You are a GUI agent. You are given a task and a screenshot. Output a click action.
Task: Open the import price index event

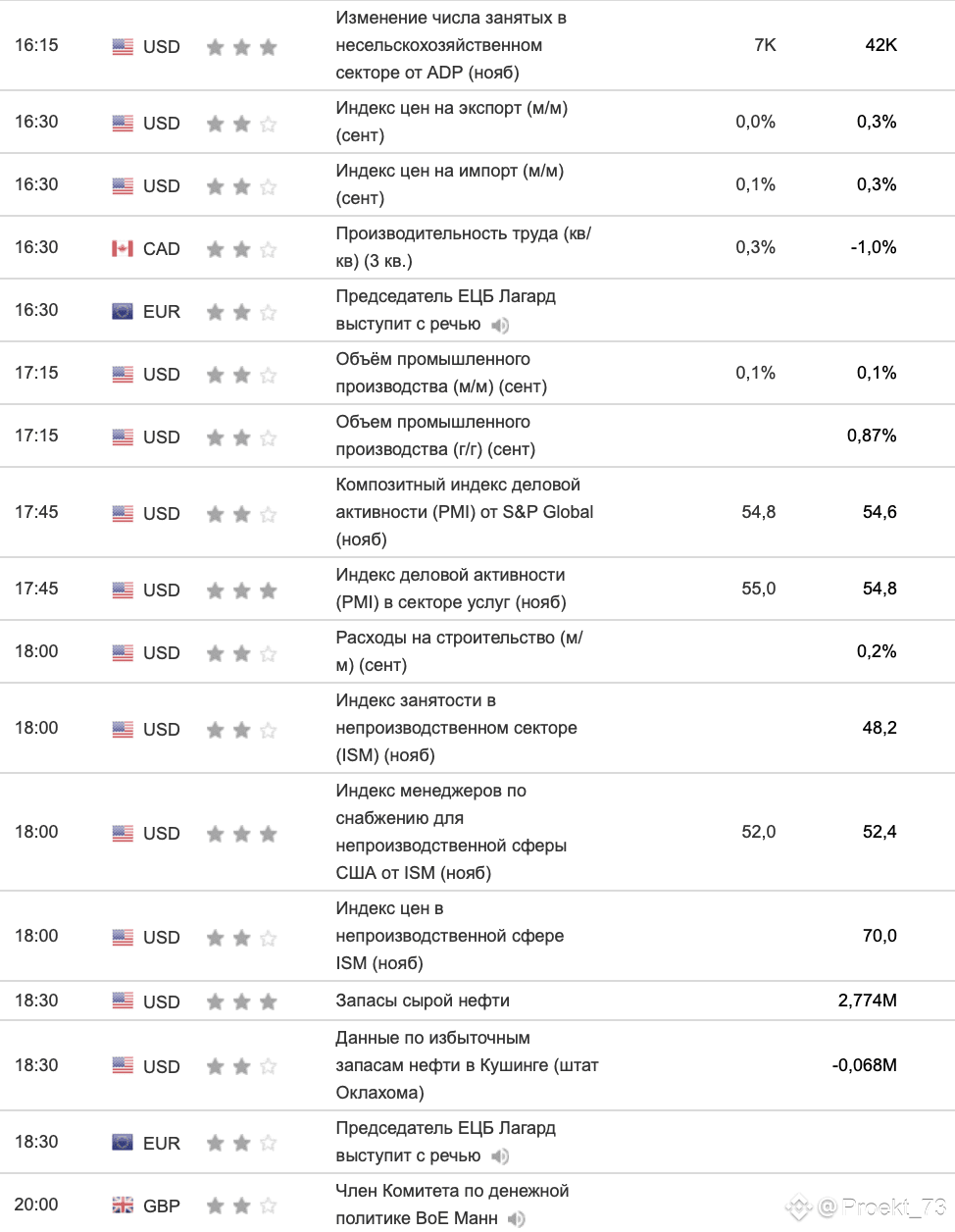tap(450, 184)
